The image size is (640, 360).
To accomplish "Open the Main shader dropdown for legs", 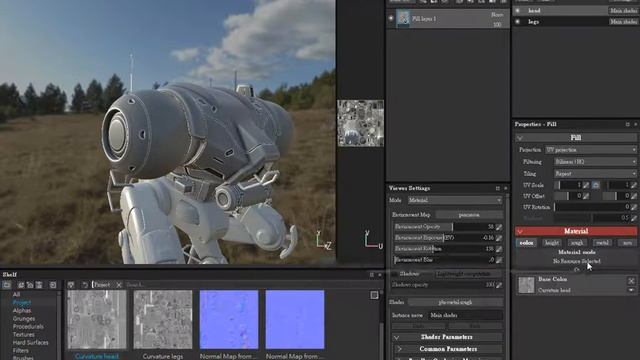I will click(x=623, y=22).
